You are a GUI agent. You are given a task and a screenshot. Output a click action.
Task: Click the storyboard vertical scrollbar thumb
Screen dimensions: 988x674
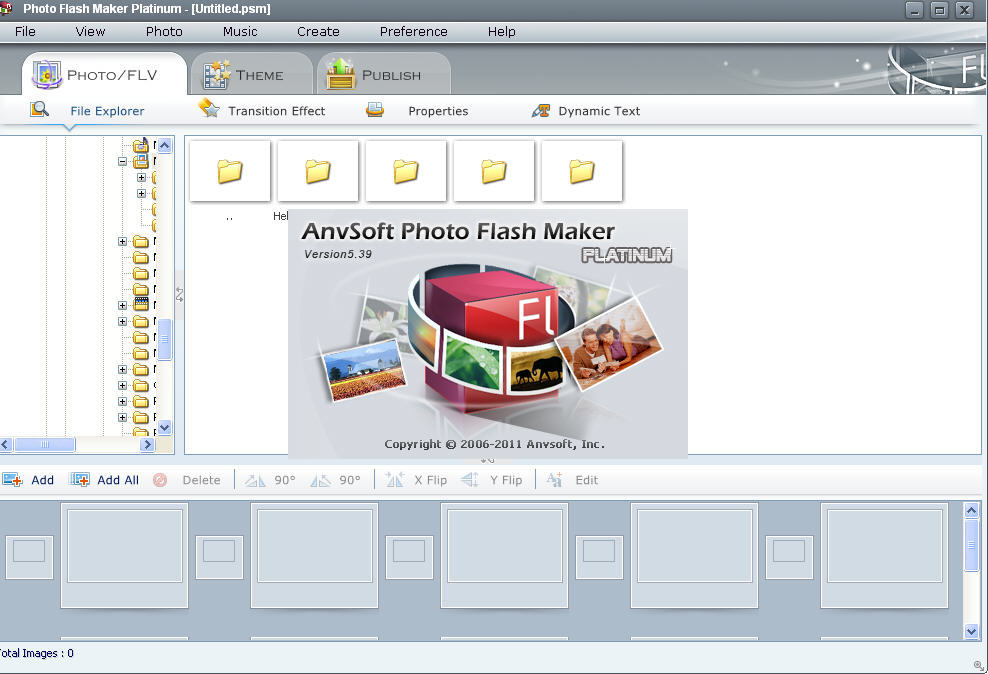point(971,545)
